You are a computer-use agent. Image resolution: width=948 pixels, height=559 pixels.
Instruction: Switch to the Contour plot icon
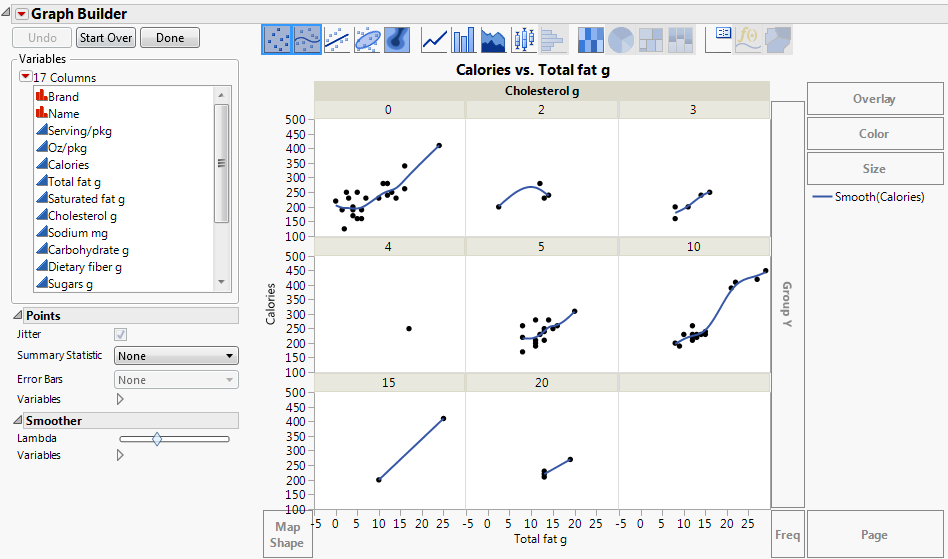pos(397,40)
